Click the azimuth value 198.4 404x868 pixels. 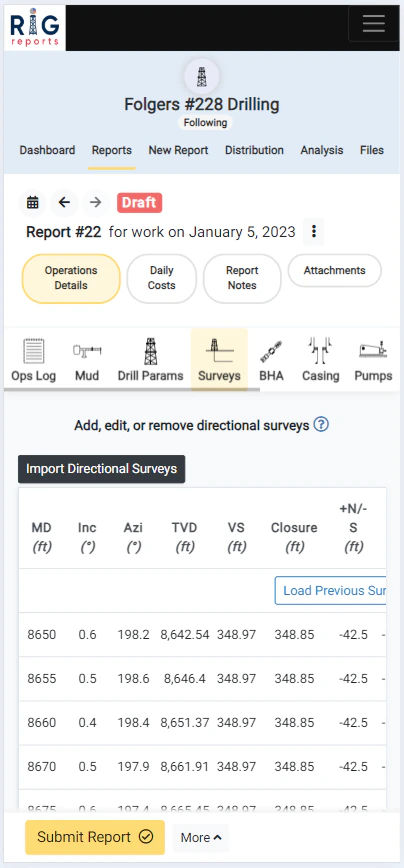coord(133,722)
